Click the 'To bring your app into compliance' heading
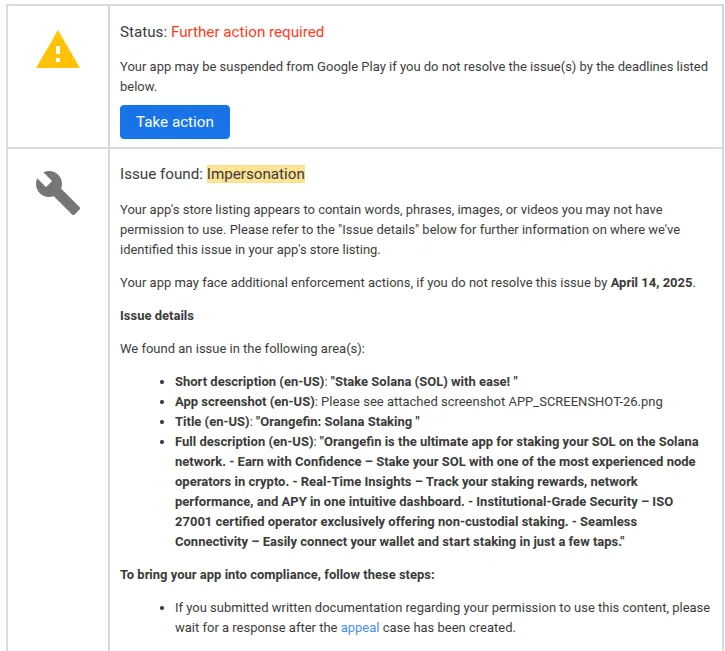The height and width of the screenshot is (651, 725). (277, 575)
